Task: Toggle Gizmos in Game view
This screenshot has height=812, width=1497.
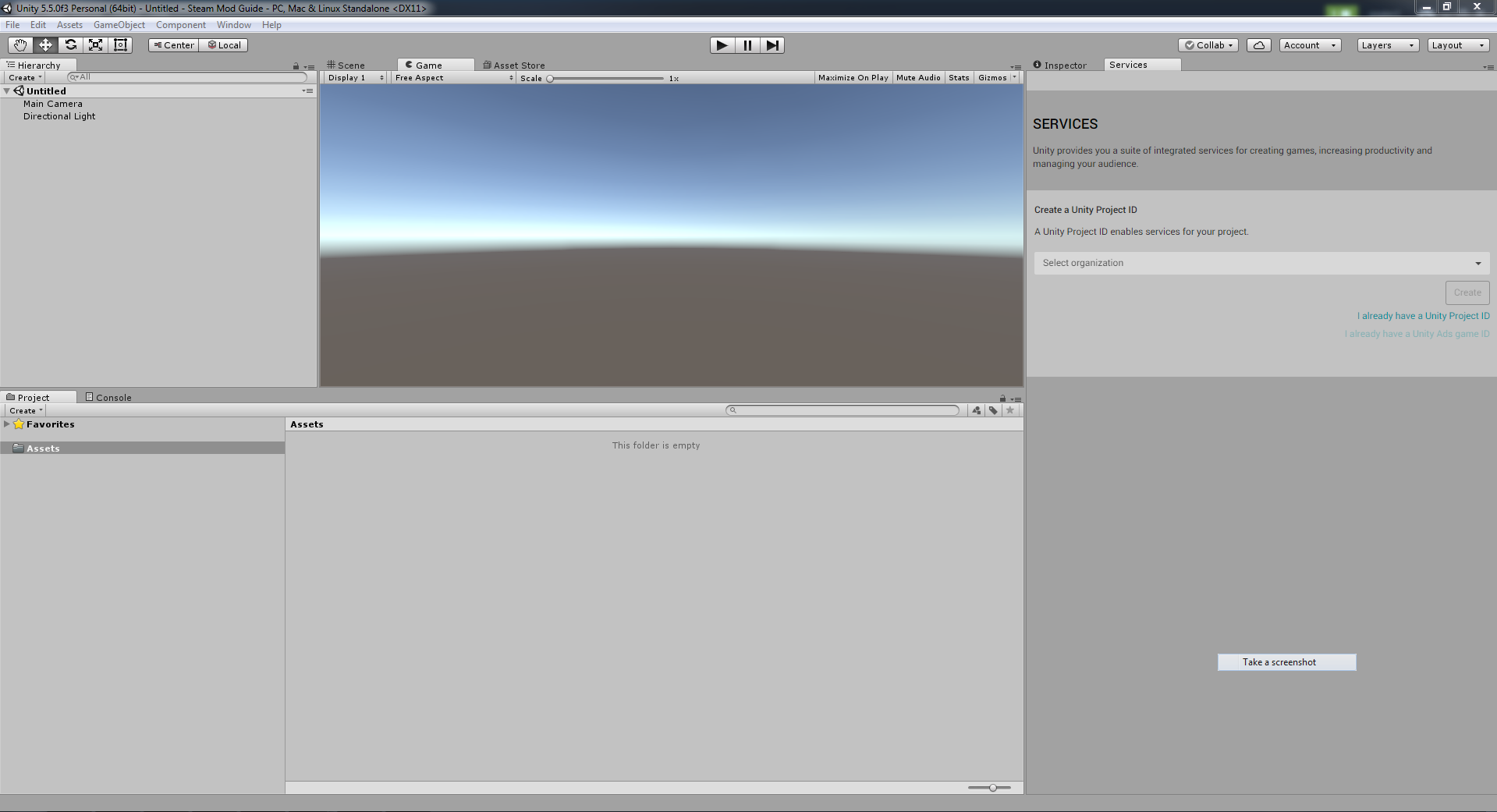Action: click(992, 78)
